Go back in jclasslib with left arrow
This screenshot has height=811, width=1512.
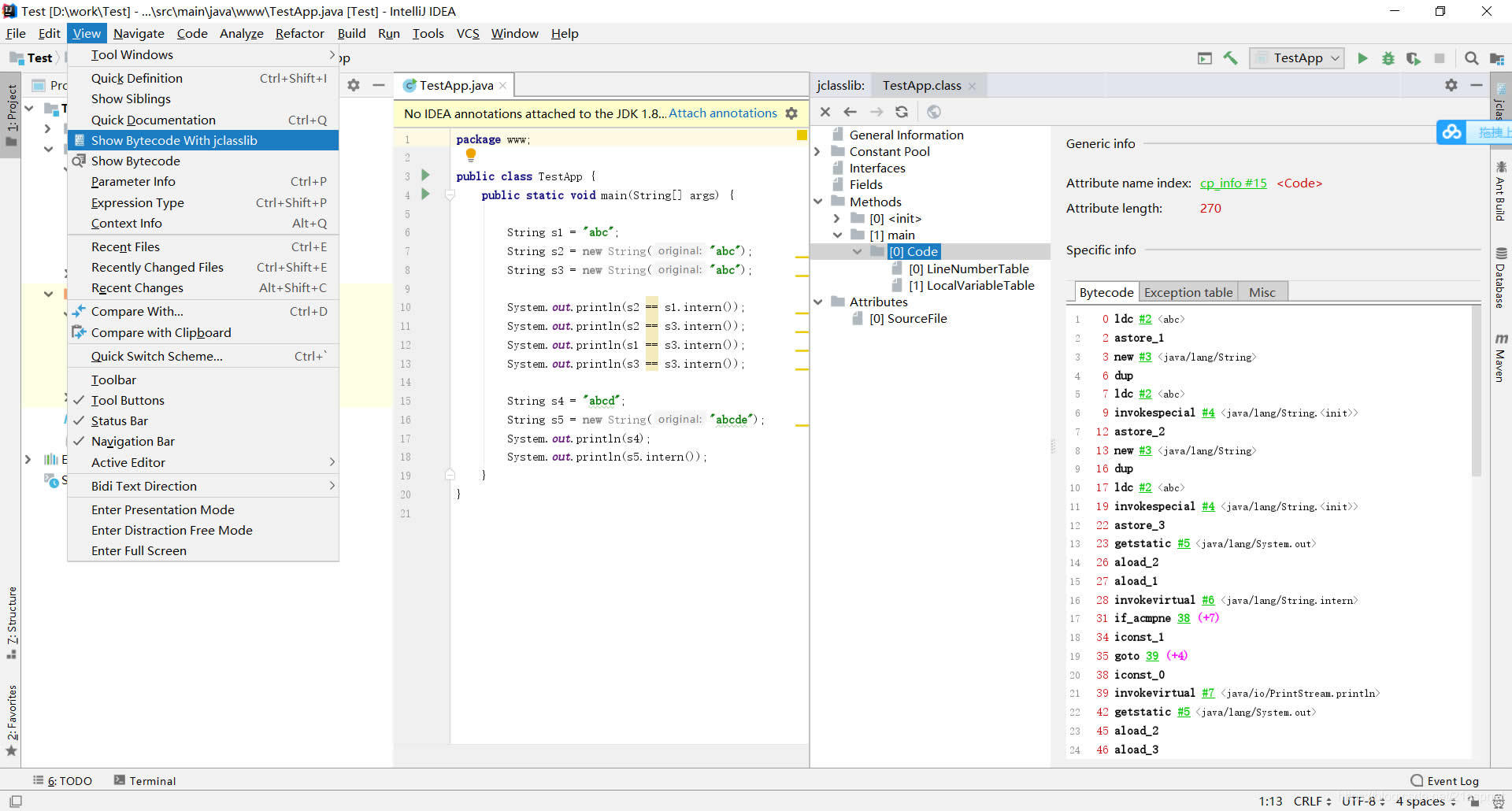850,112
